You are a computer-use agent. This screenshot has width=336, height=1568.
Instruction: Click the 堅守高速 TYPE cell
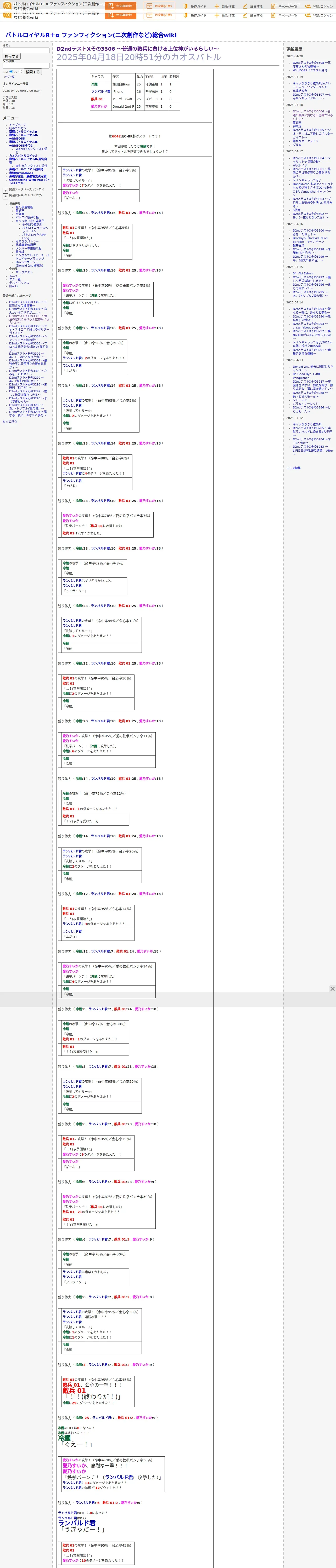click(x=152, y=92)
